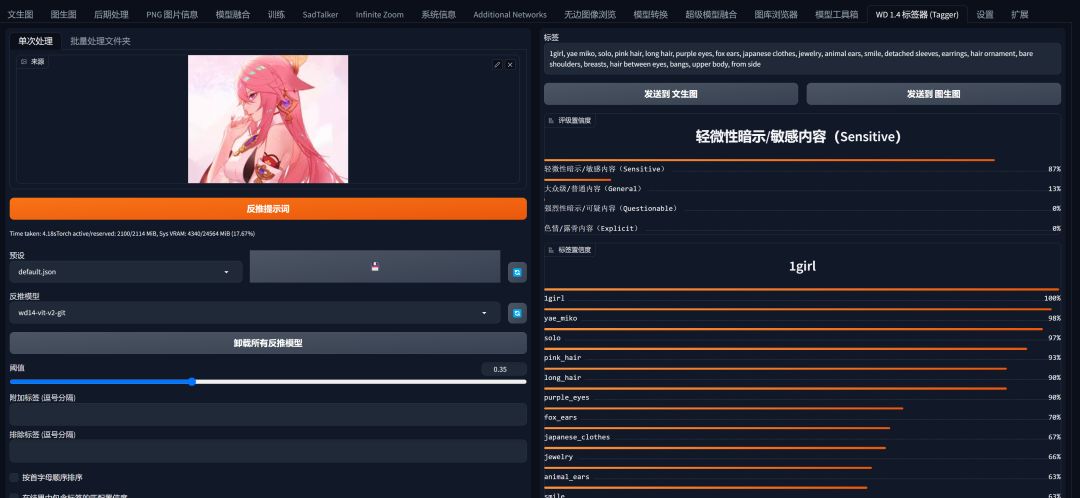Remove the source image with X icon
This screenshot has height=498, width=1080.
click(510, 65)
